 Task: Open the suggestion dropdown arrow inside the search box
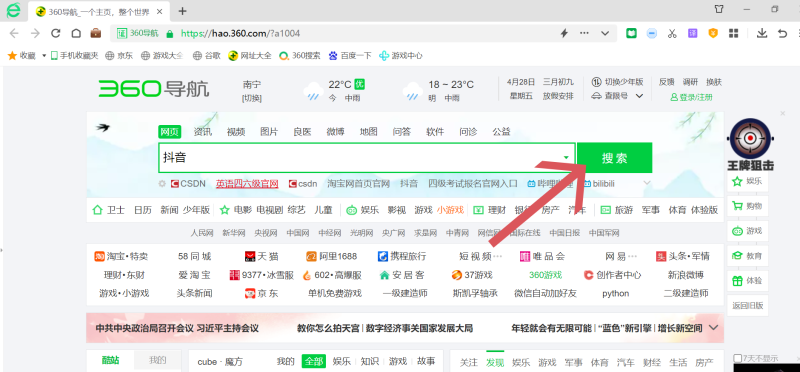tap(566, 158)
